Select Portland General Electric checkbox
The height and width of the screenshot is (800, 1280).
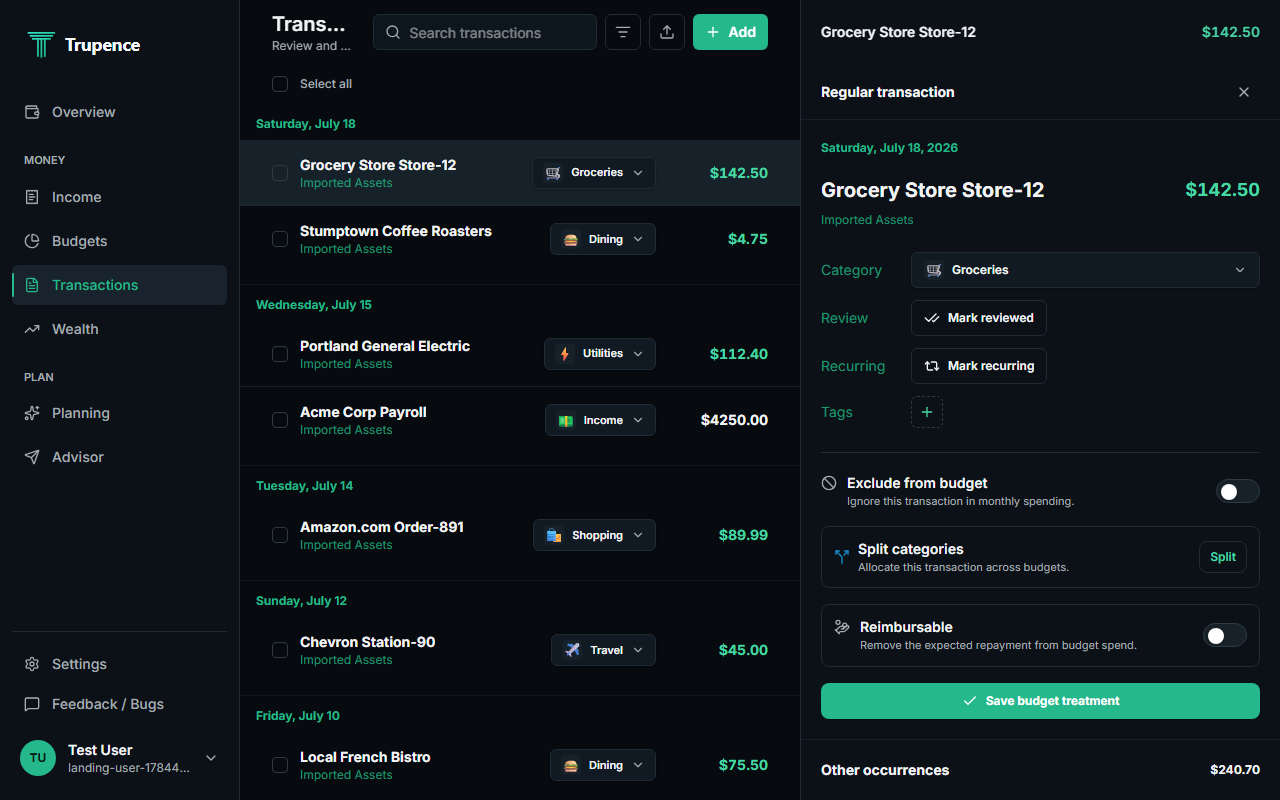[x=280, y=354]
